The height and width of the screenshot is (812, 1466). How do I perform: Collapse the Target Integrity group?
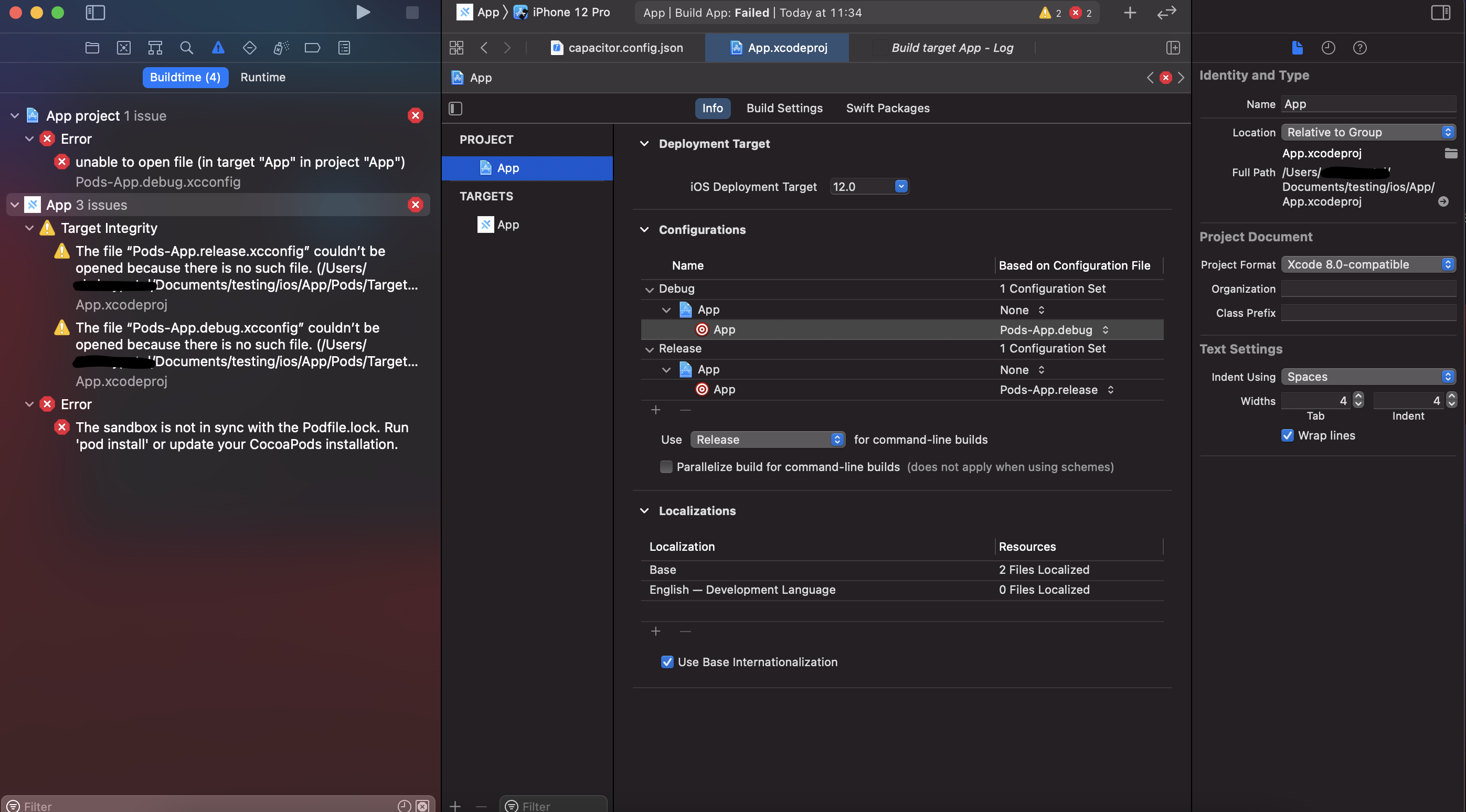pos(29,228)
